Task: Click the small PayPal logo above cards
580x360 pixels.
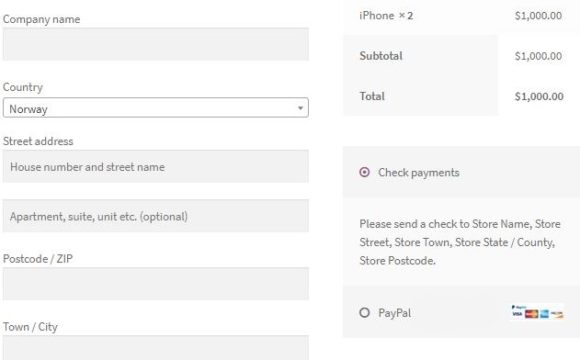Action: [x=519, y=307]
